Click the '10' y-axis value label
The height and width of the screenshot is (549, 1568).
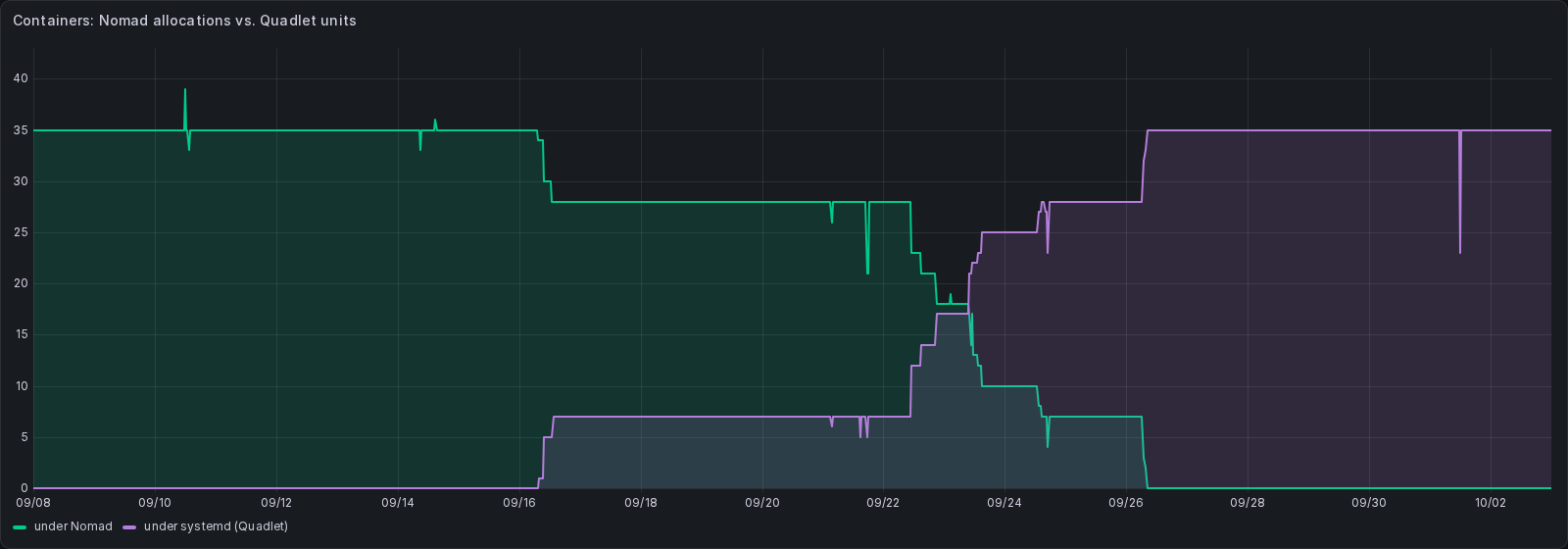pyautogui.click(x=21, y=386)
